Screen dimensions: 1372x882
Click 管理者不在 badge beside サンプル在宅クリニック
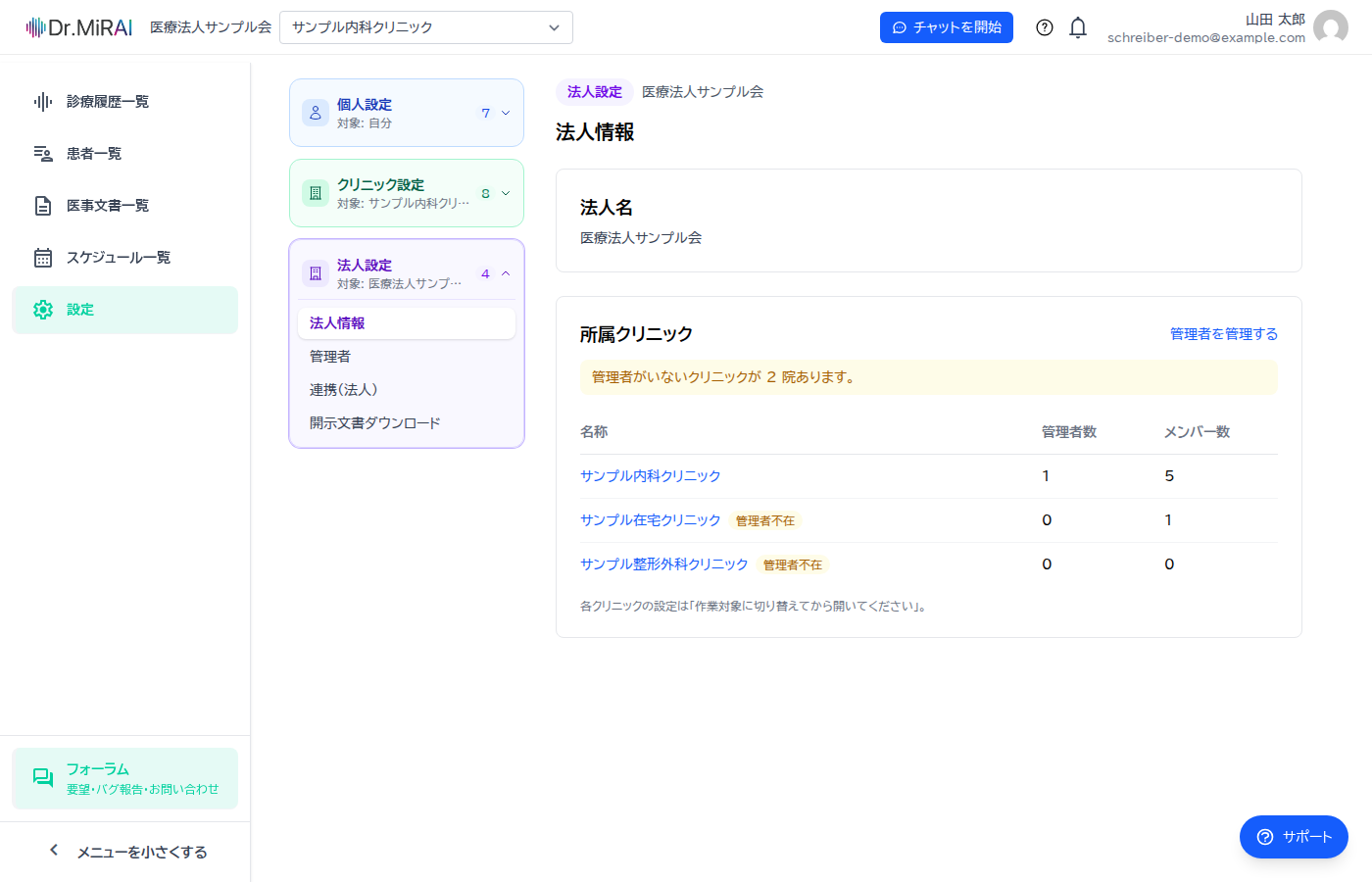point(765,521)
